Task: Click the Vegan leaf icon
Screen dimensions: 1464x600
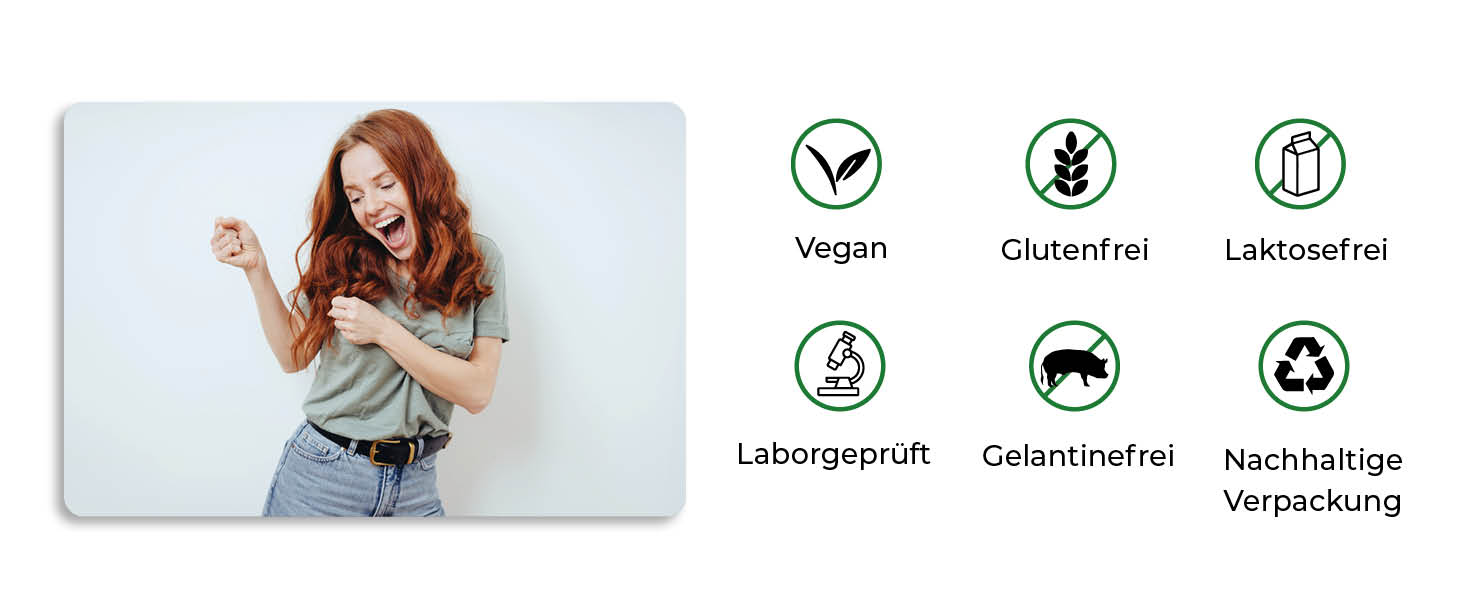Action: pyautogui.click(x=836, y=164)
